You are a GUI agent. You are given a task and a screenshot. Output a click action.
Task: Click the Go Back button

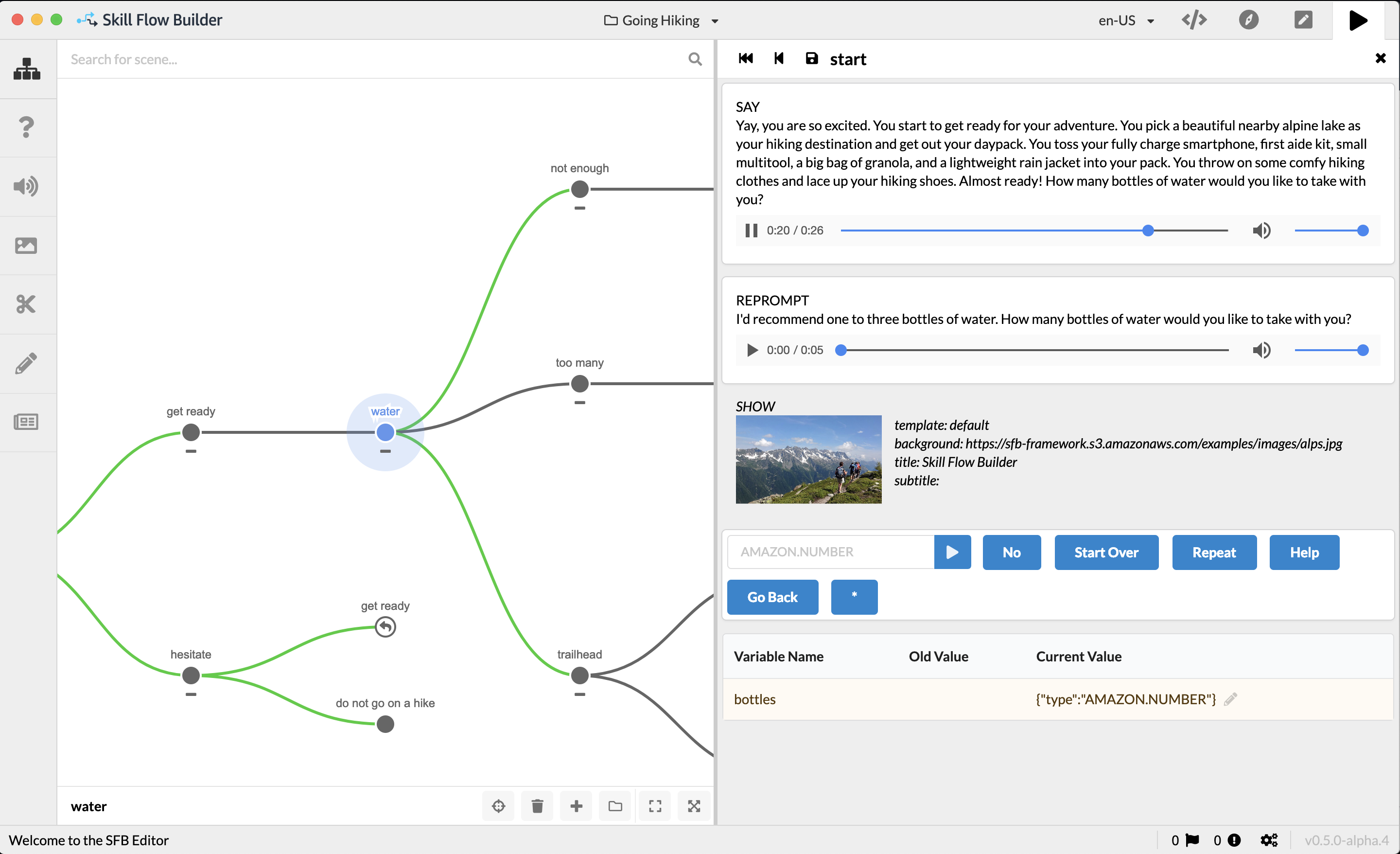pos(772,597)
